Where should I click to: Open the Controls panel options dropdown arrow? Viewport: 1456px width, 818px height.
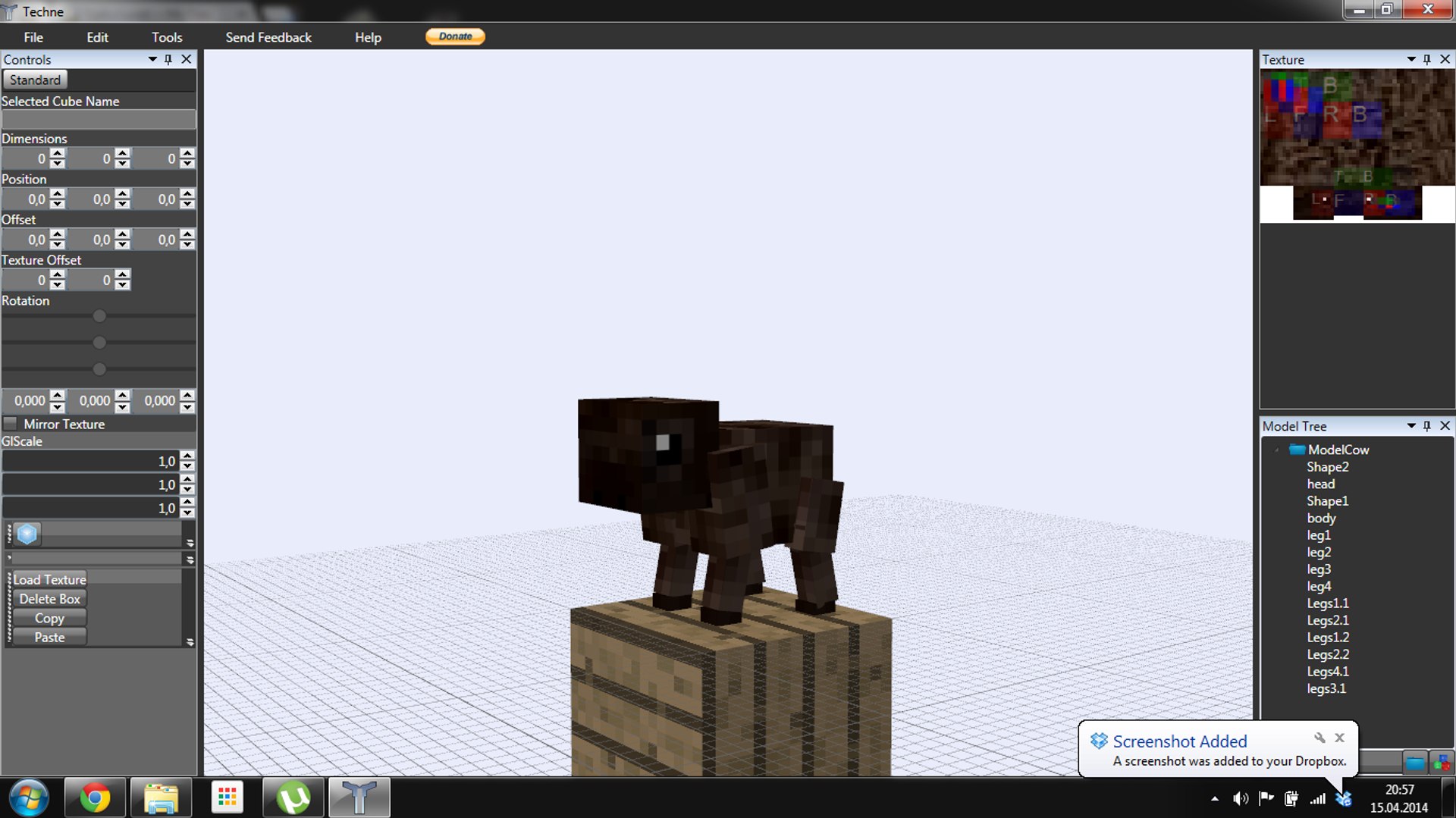click(x=152, y=59)
